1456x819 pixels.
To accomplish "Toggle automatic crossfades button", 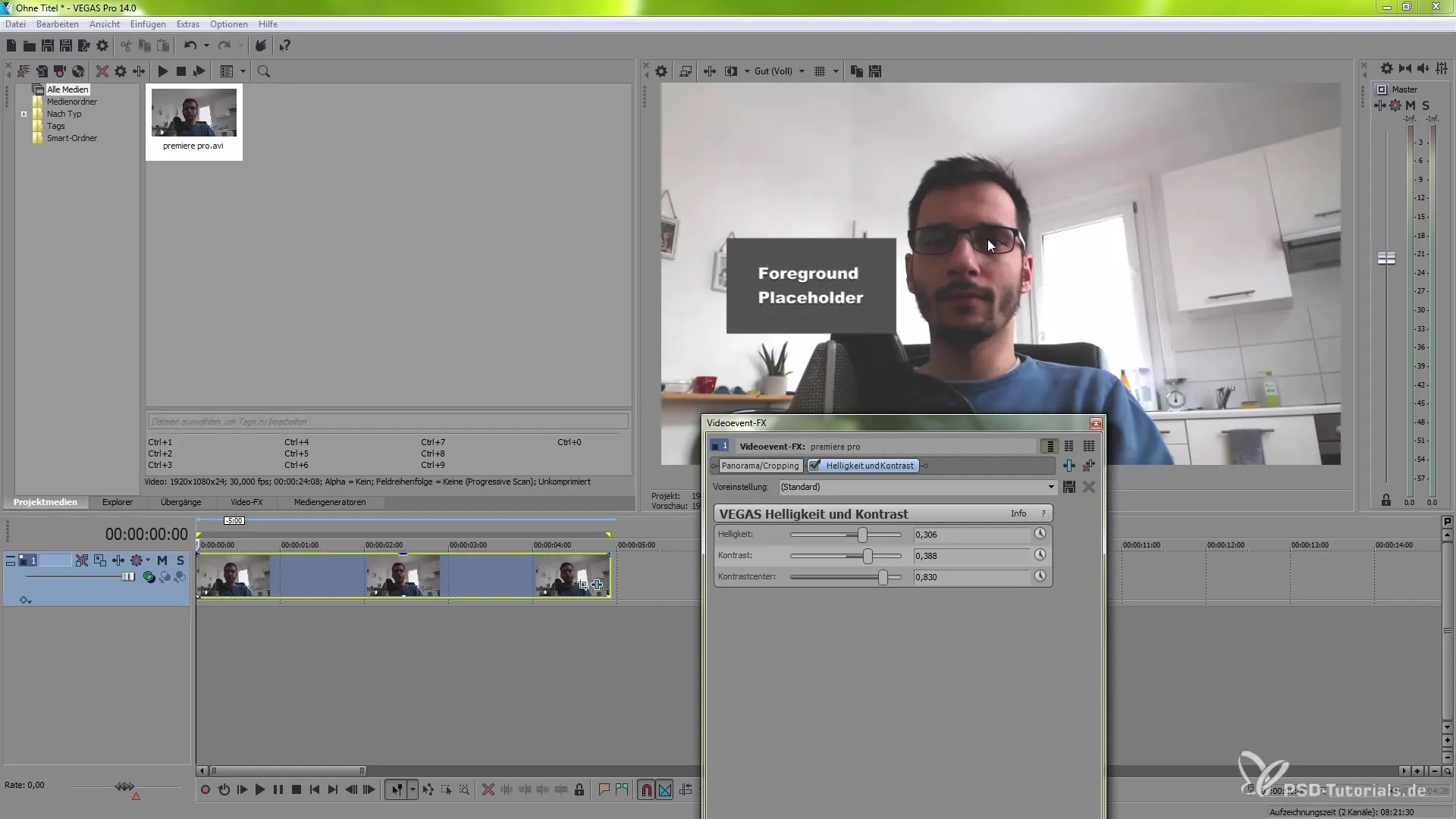I will [x=665, y=789].
